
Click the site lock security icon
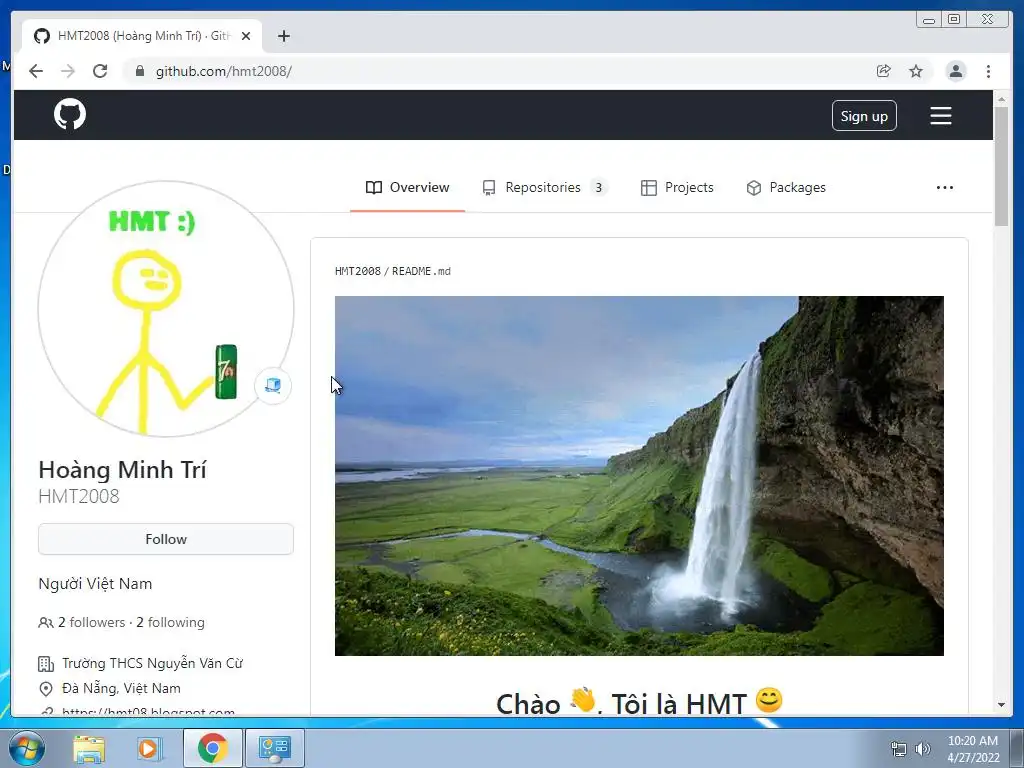(139, 71)
